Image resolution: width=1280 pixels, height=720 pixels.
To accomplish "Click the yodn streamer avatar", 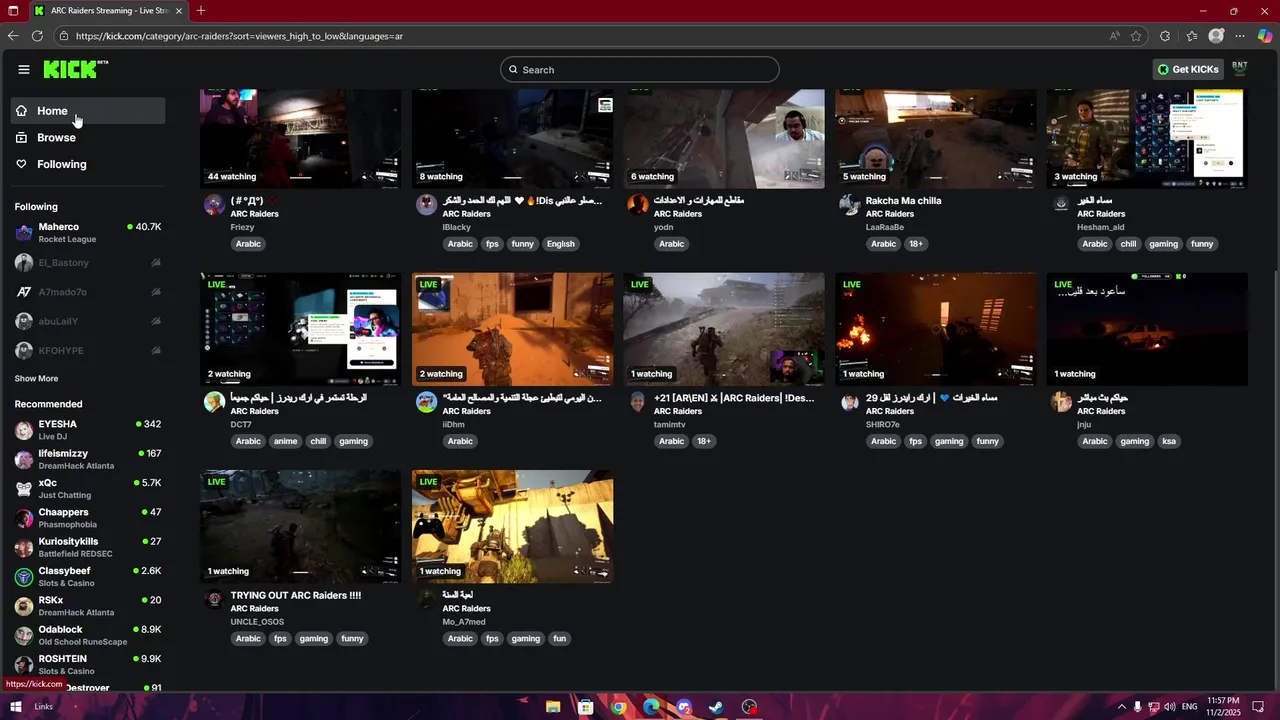I will [638, 205].
